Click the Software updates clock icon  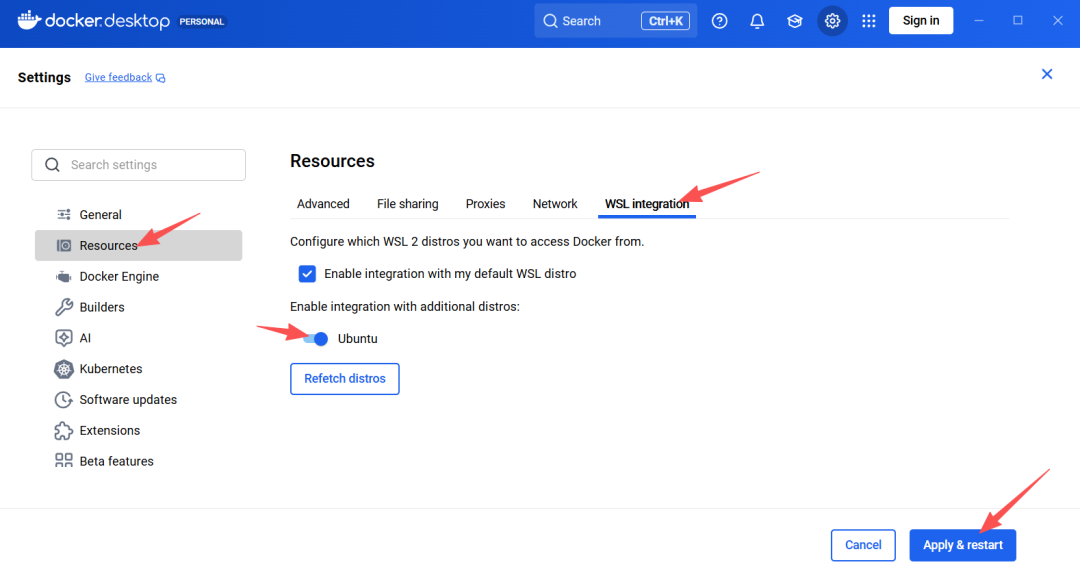point(63,399)
